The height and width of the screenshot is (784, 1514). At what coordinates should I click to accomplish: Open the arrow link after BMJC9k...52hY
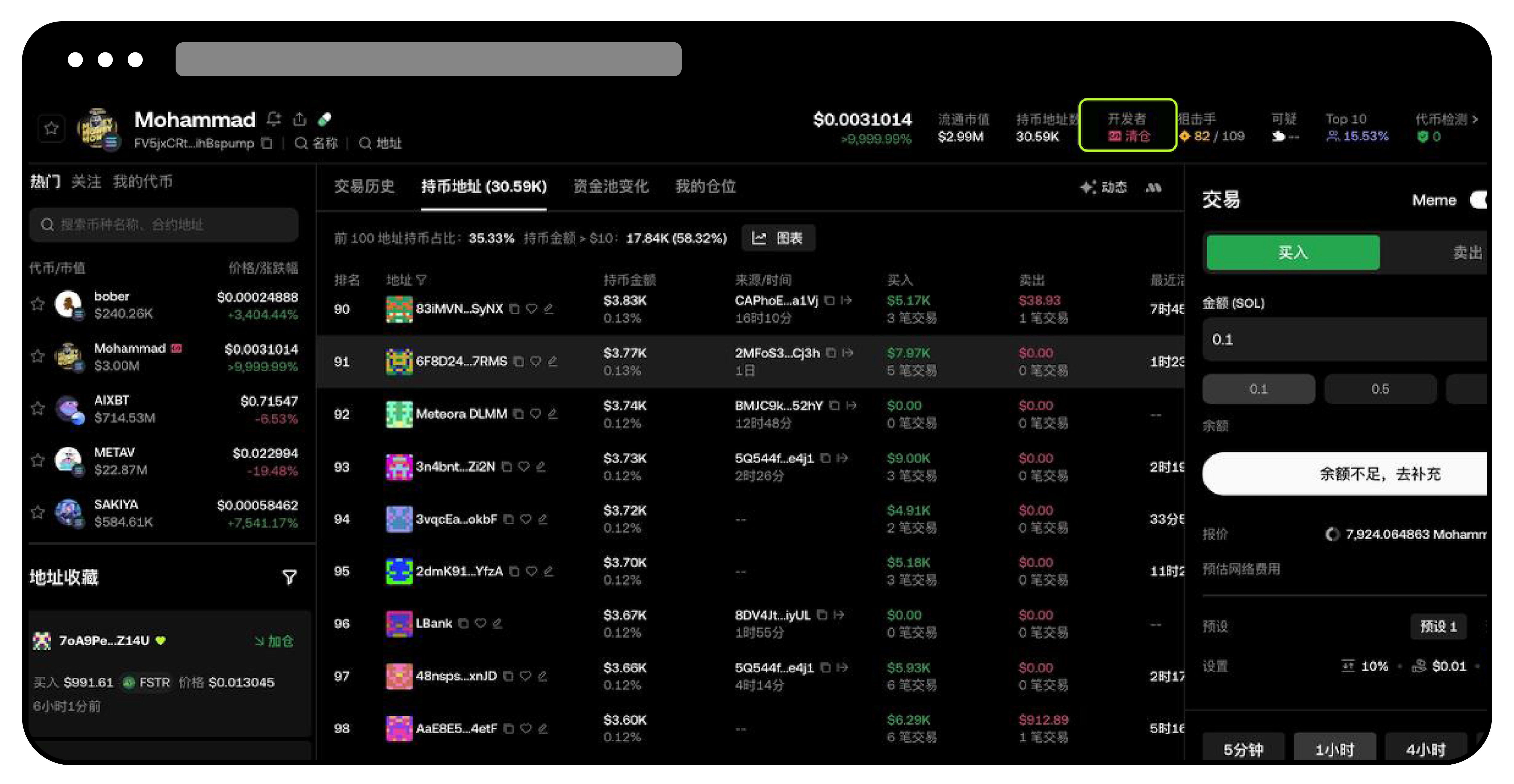pyautogui.click(x=851, y=406)
